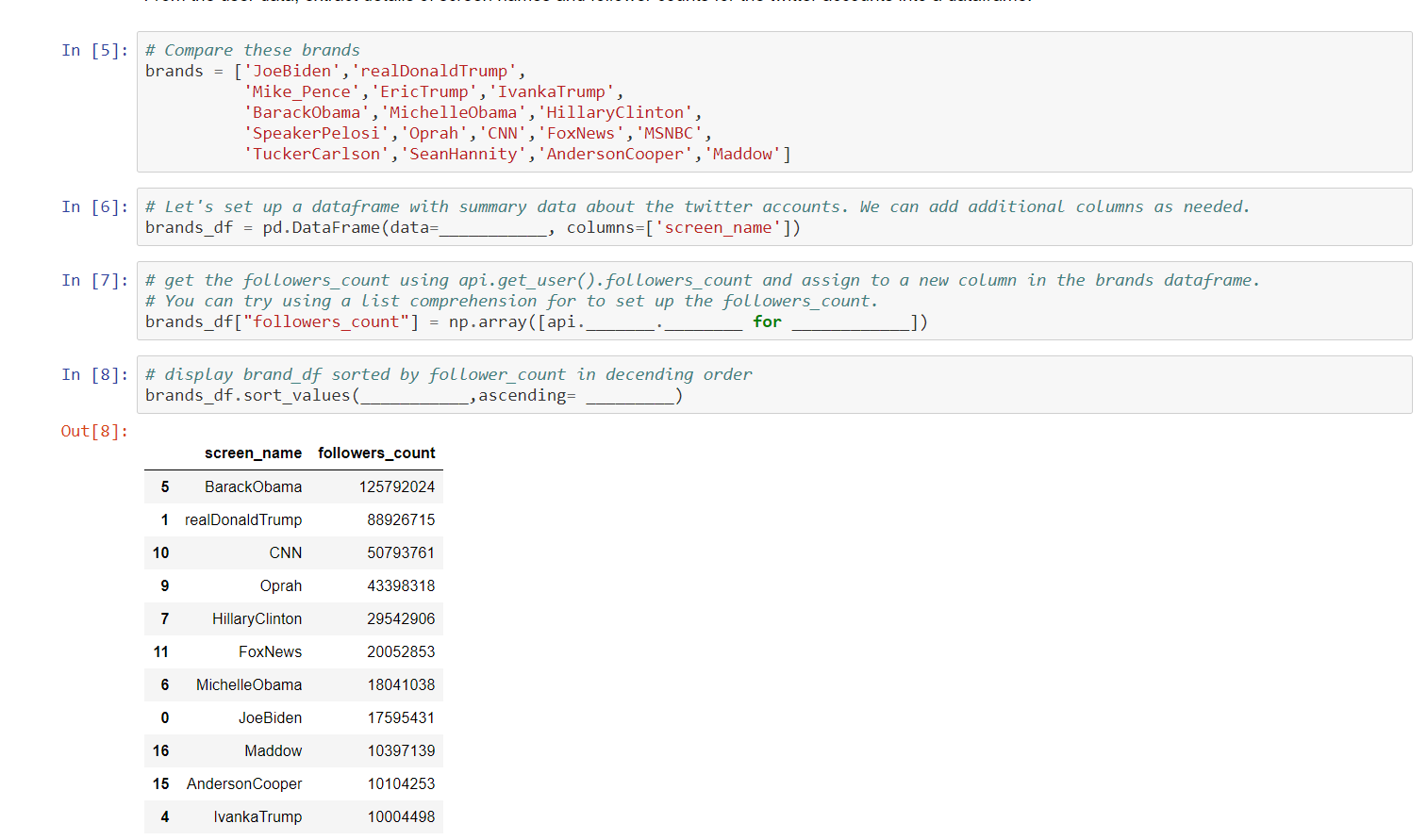Click the Maddow cell in the output table

coord(274,751)
